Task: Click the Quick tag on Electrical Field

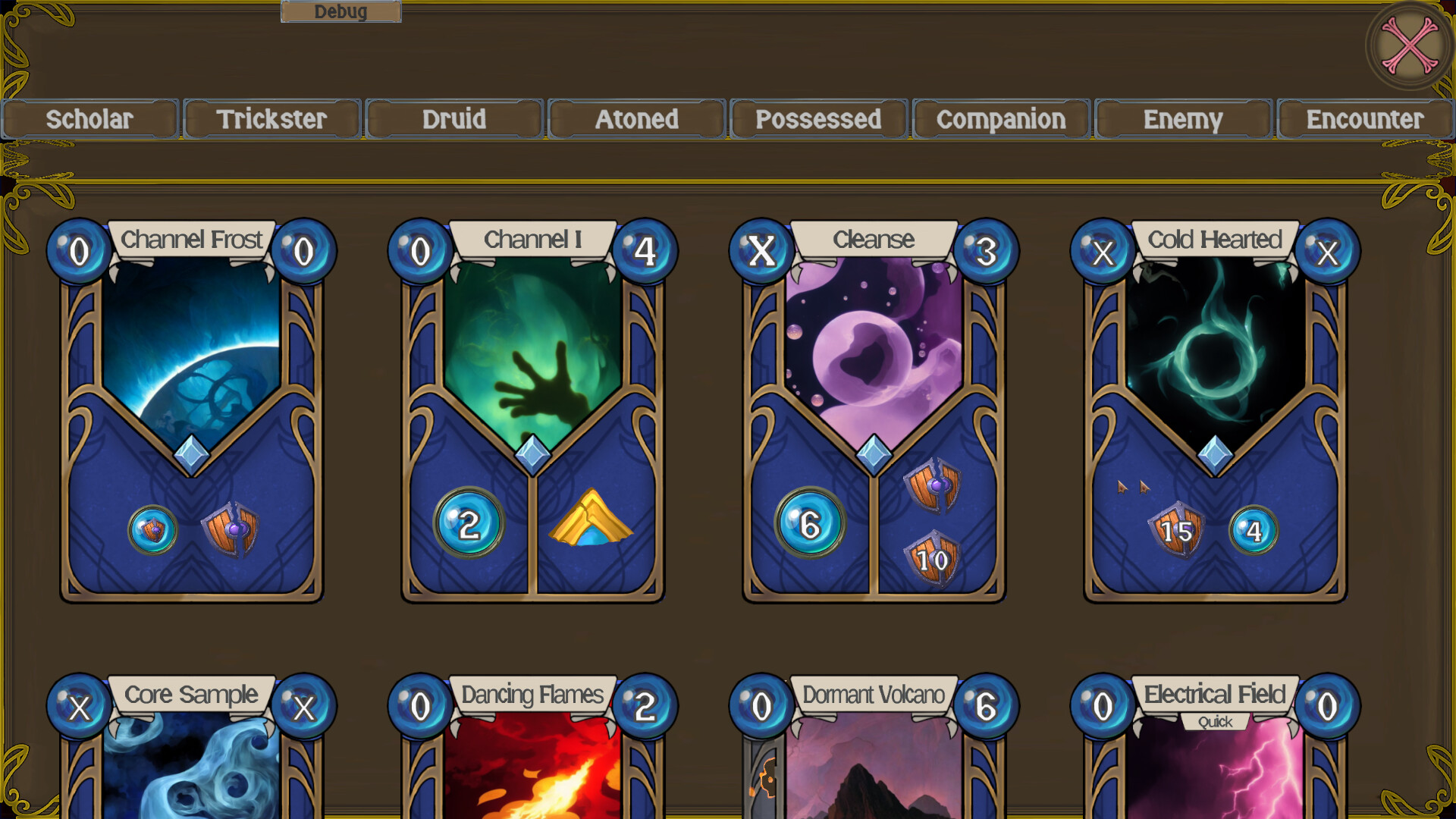Action: point(1215,722)
